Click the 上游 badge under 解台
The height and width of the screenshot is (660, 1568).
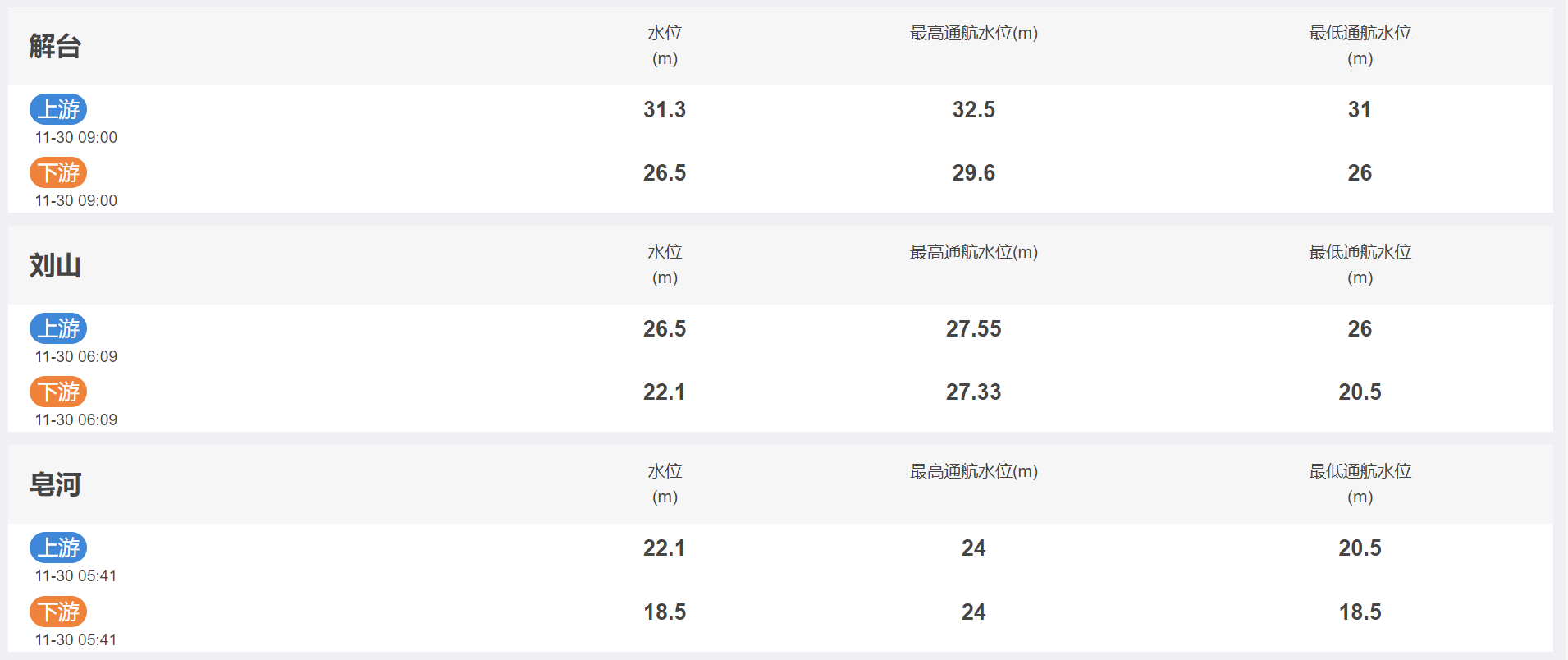[58, 109]
